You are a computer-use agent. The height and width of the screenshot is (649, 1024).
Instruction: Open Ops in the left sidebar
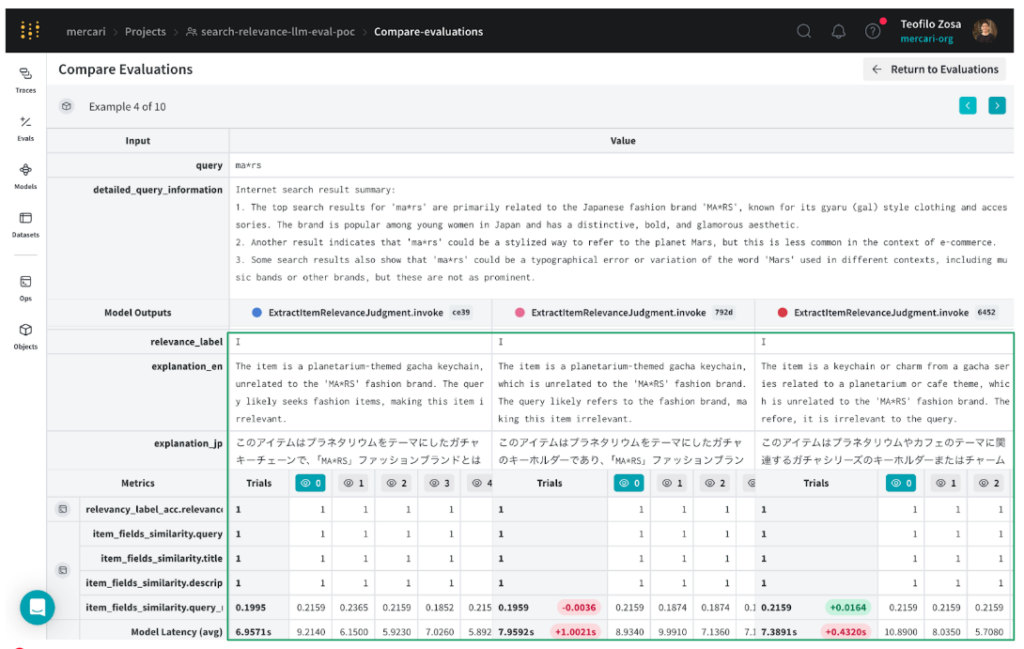pos(26,287)
